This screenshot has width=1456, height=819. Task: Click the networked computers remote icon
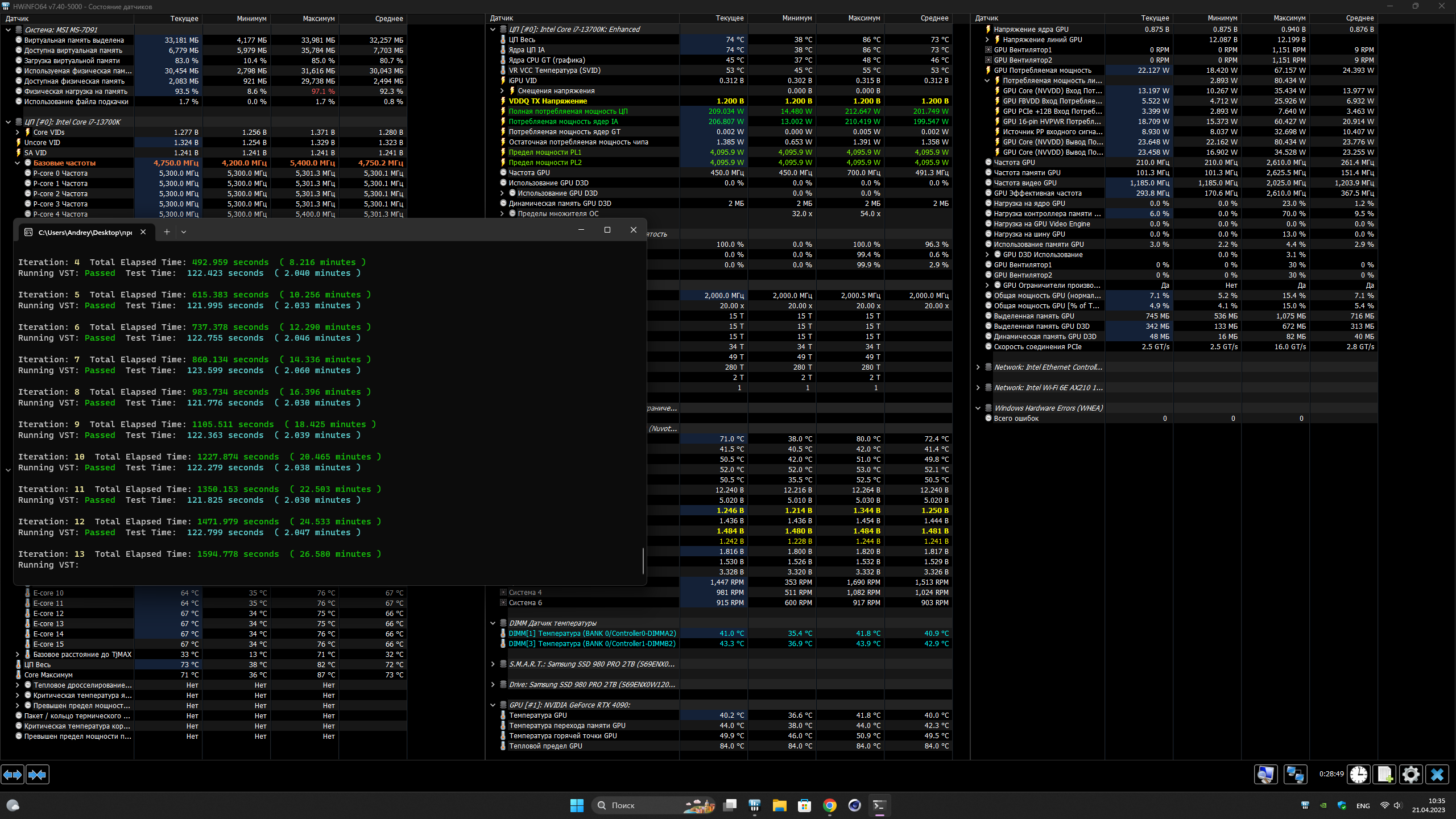pos(1295,774)
